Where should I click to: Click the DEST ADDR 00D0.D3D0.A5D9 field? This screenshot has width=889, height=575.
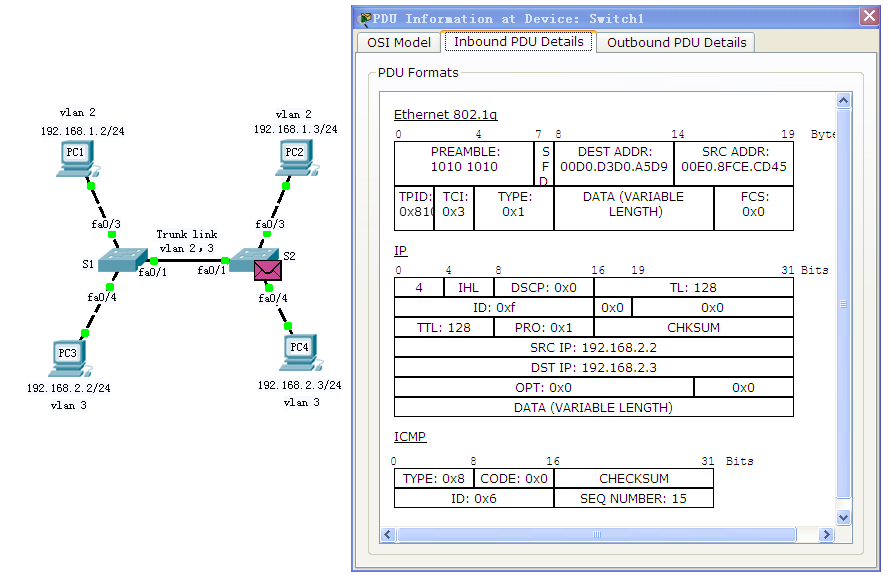click(x=614, y=163)
